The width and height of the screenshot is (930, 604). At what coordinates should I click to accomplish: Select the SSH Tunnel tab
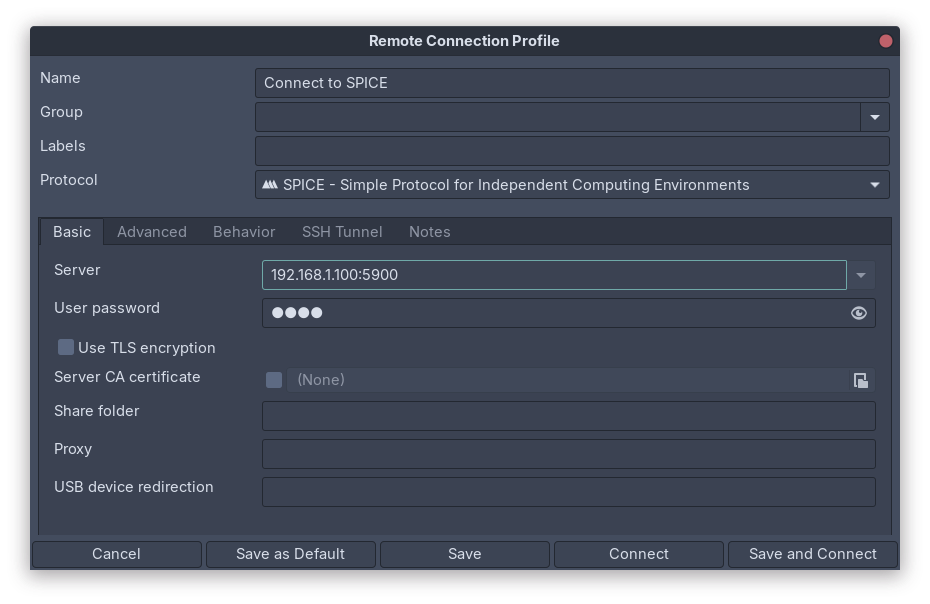(x=342, y=232)
